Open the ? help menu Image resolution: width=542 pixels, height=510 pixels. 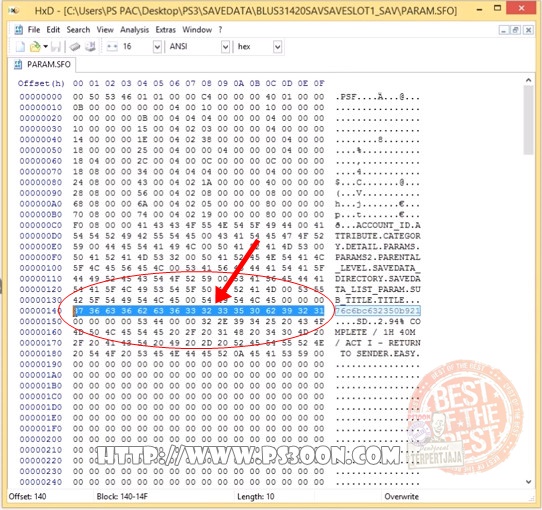point(220,30)
